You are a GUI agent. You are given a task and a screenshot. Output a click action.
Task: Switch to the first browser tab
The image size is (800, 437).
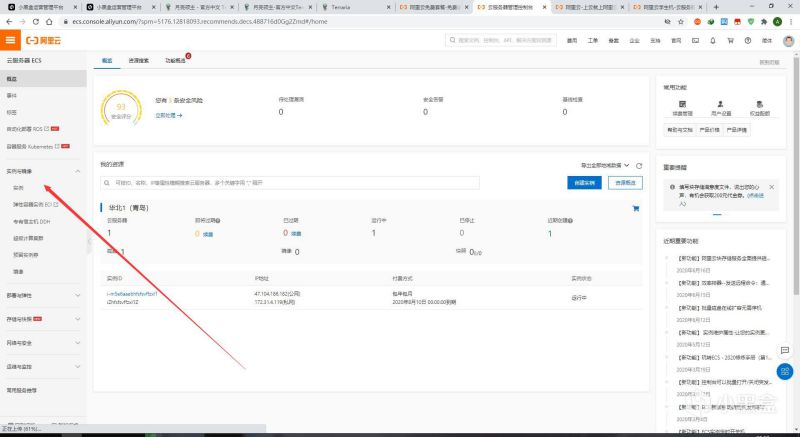pyautogui.click(x=42, y=7)
